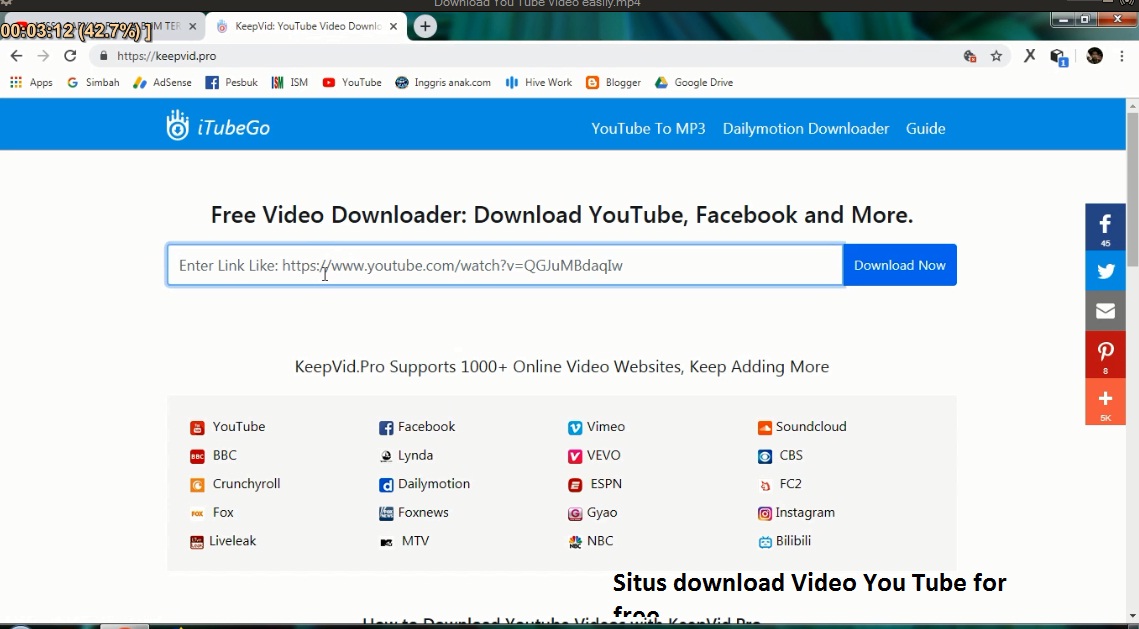Close the KeepVid tab
The image size is (1139, 629).
(393, 26)
